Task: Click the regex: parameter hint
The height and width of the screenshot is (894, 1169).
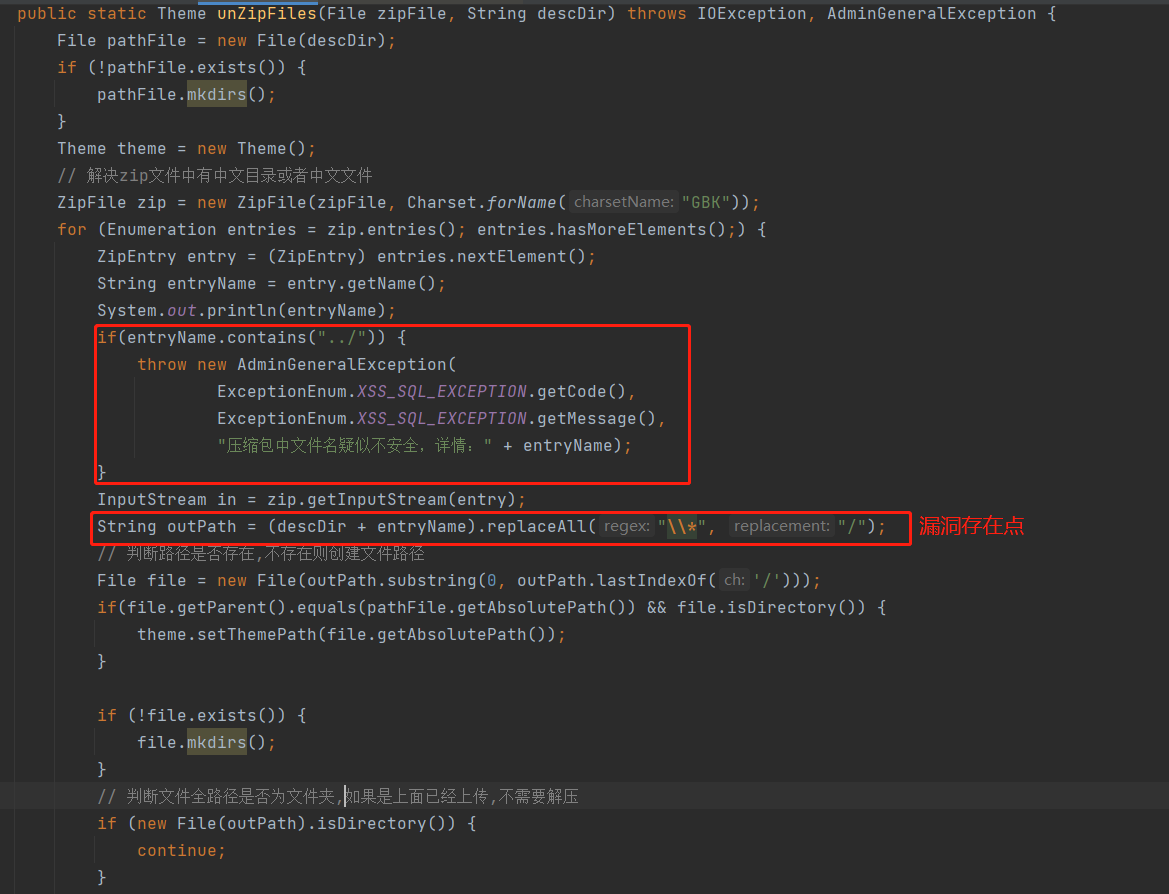Action: tap(626, 526)
